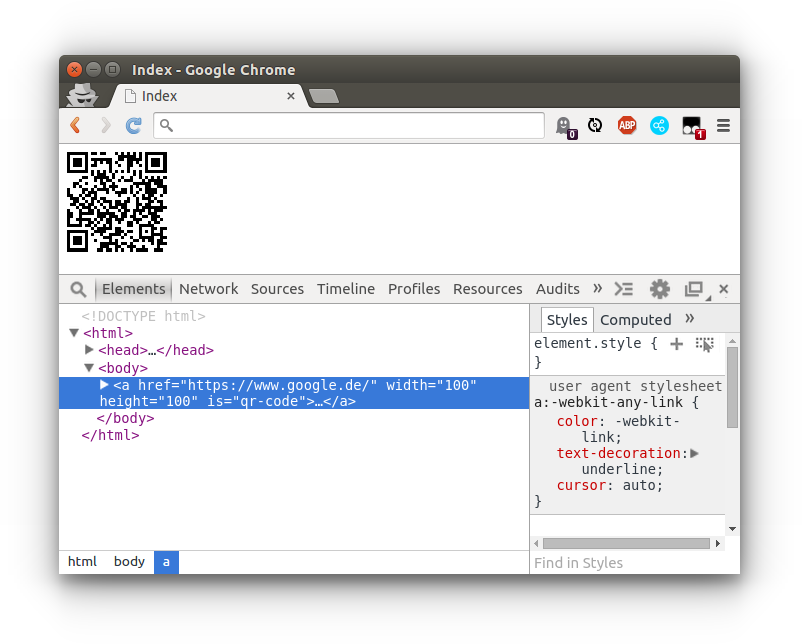Collapse the body node

point(89,368)
